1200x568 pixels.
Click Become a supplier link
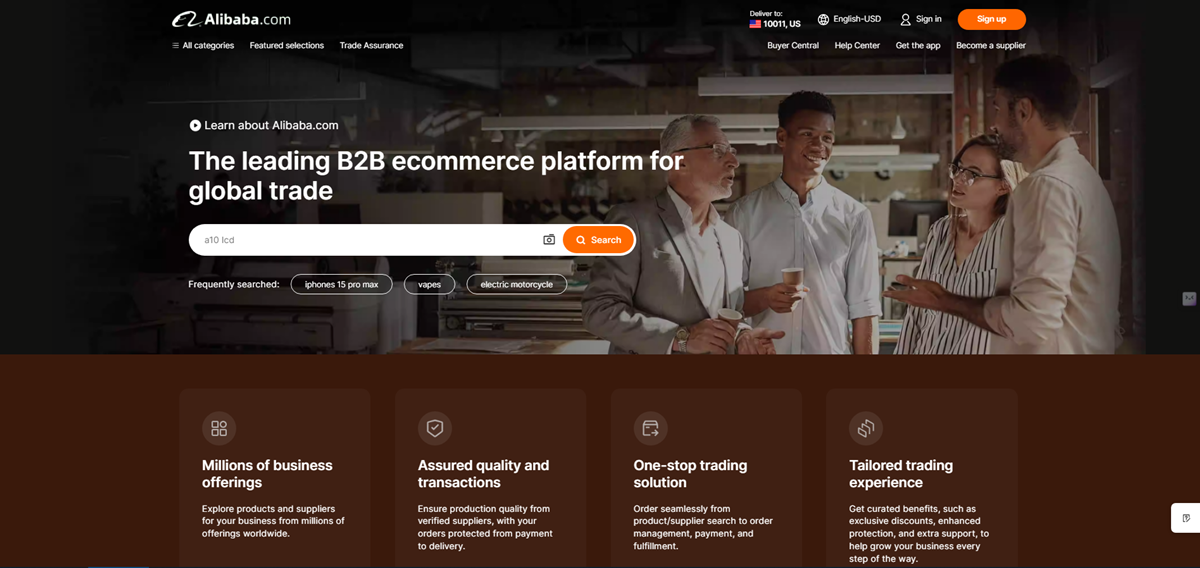[991, 45]
